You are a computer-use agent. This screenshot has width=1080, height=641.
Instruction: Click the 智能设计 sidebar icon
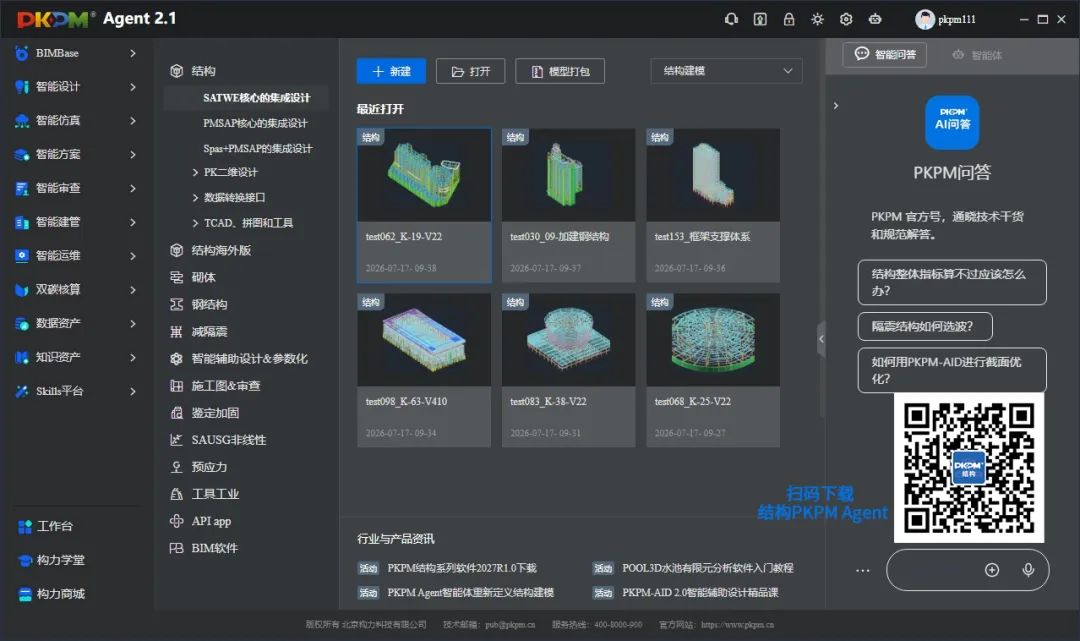coord(22,87)
